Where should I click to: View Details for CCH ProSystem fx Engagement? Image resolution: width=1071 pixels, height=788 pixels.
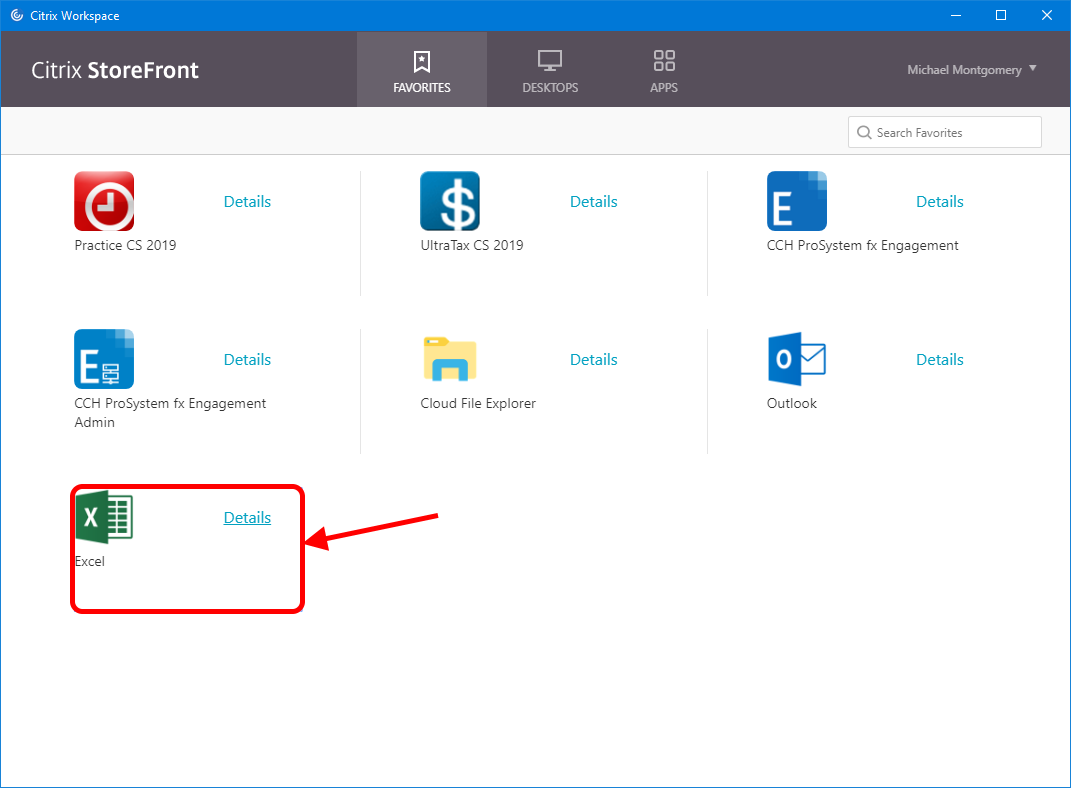click(x=940, y=201)
